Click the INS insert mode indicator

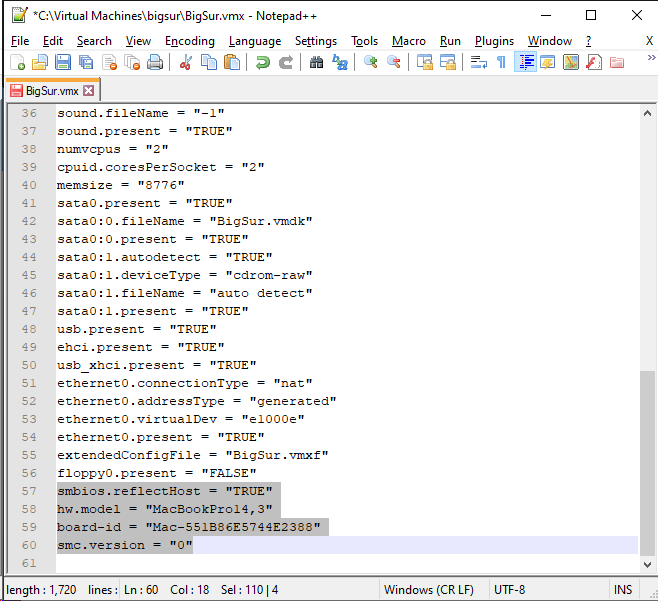click(x=623, y=590)
